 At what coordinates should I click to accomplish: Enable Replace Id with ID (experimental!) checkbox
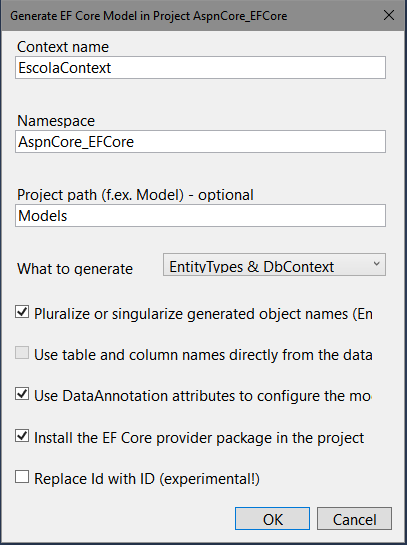[22, 477]
